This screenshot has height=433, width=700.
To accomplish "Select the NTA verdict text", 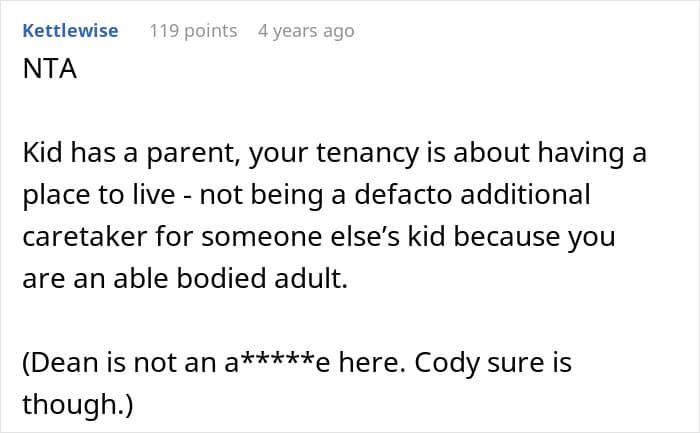I will (50, 69).
